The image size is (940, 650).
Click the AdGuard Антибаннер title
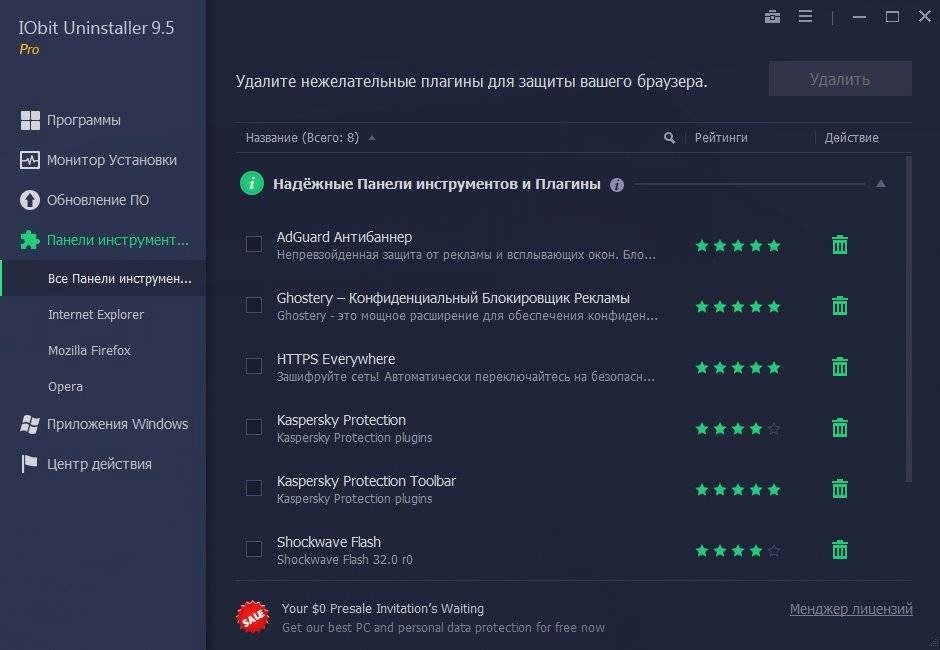click(344, 237)
